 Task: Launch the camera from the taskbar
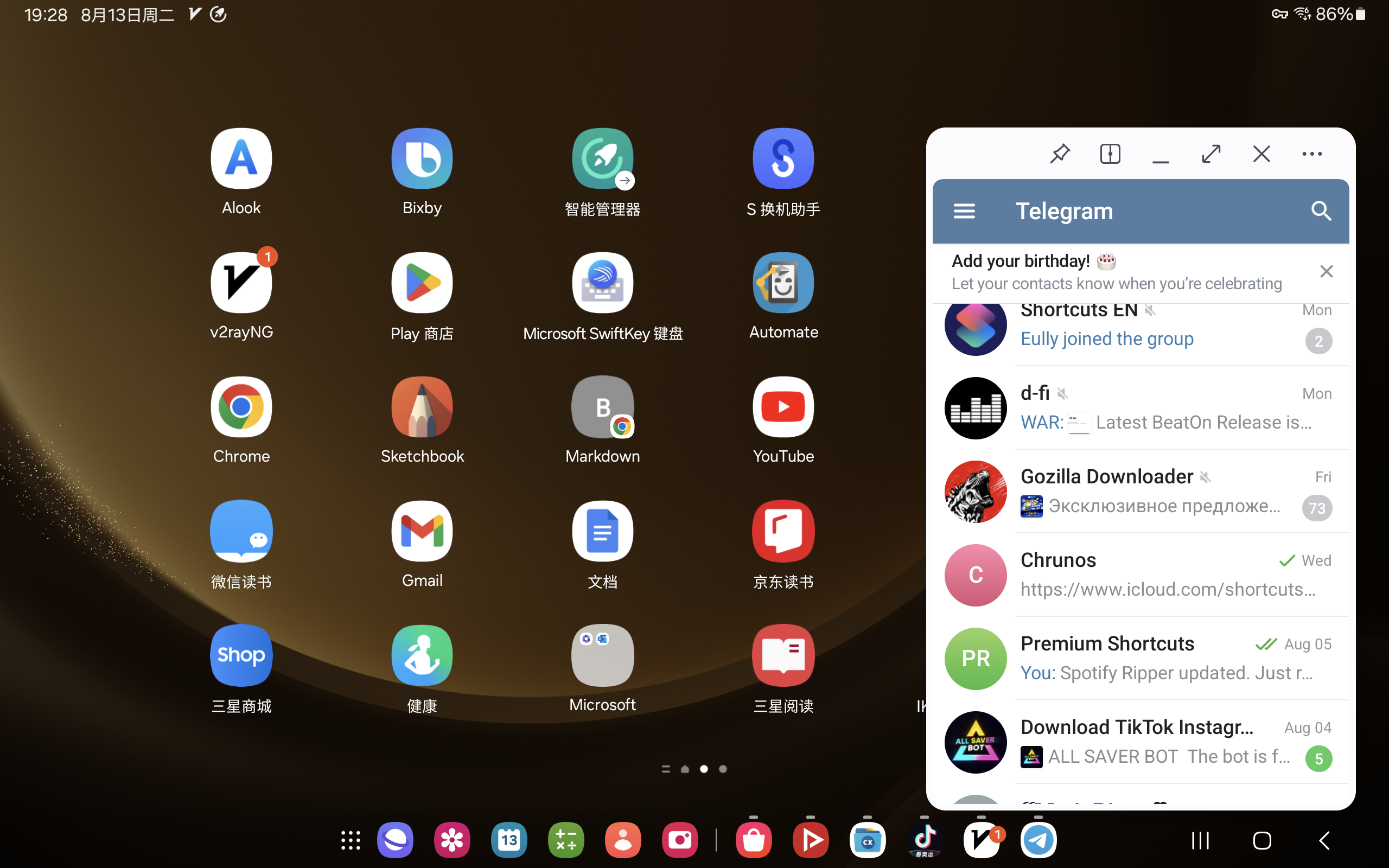pos(679,839)
